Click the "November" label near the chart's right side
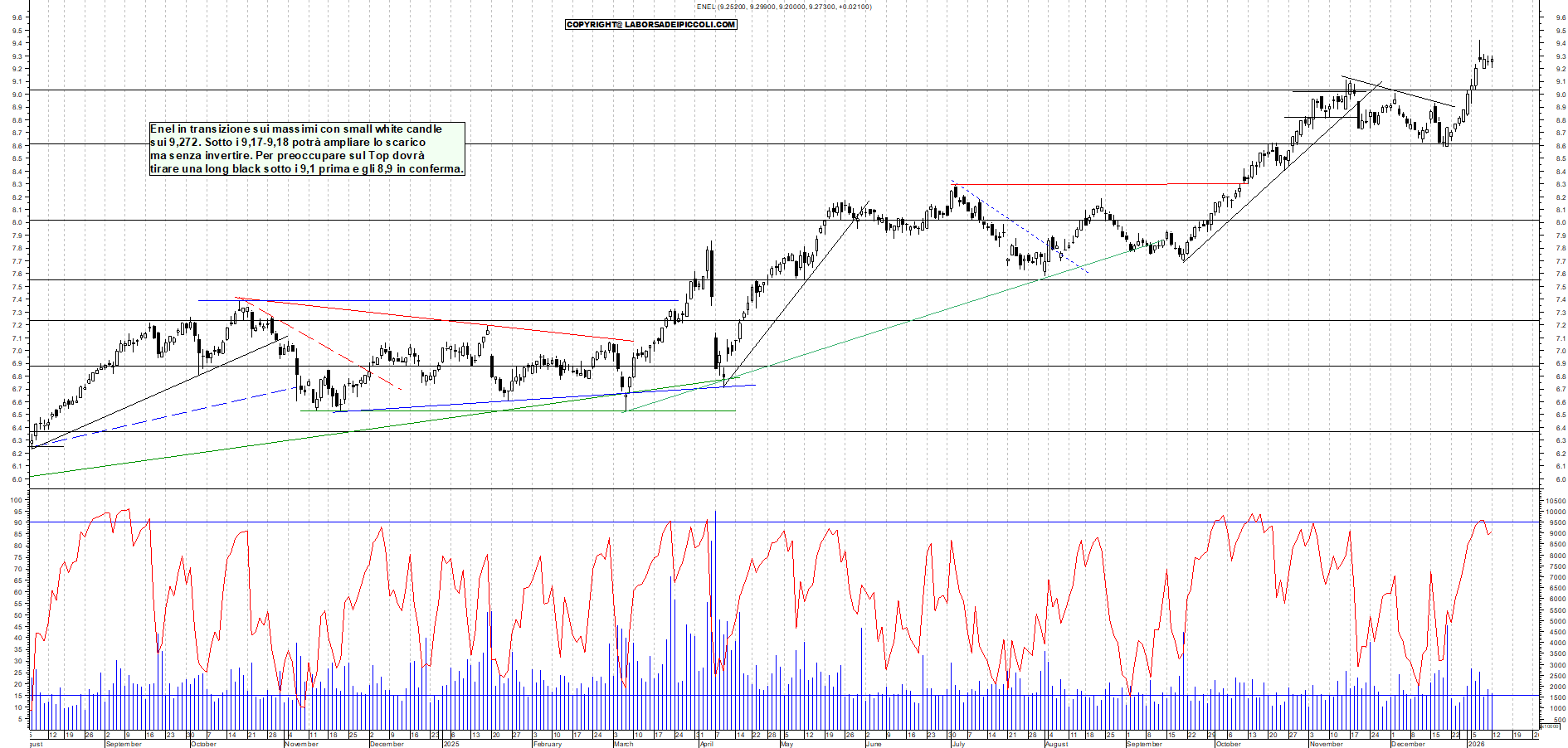This screenshot has width=1568, height=748. (1326, 744)
